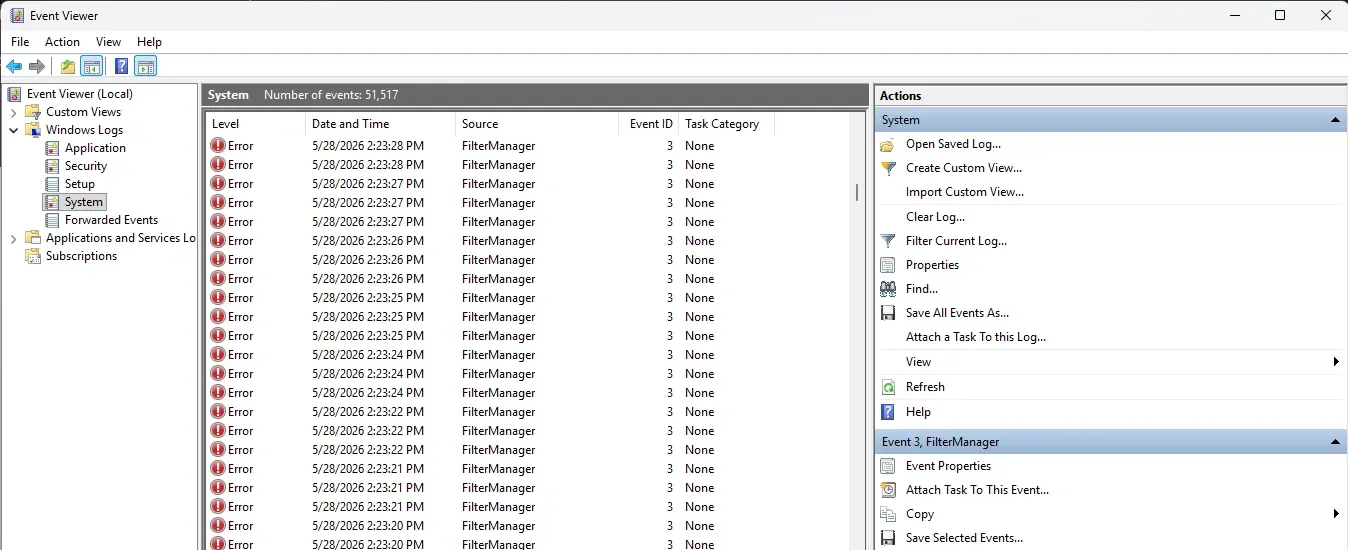Select Clear Log action
1348x550 pixels.
click(935, 217)
